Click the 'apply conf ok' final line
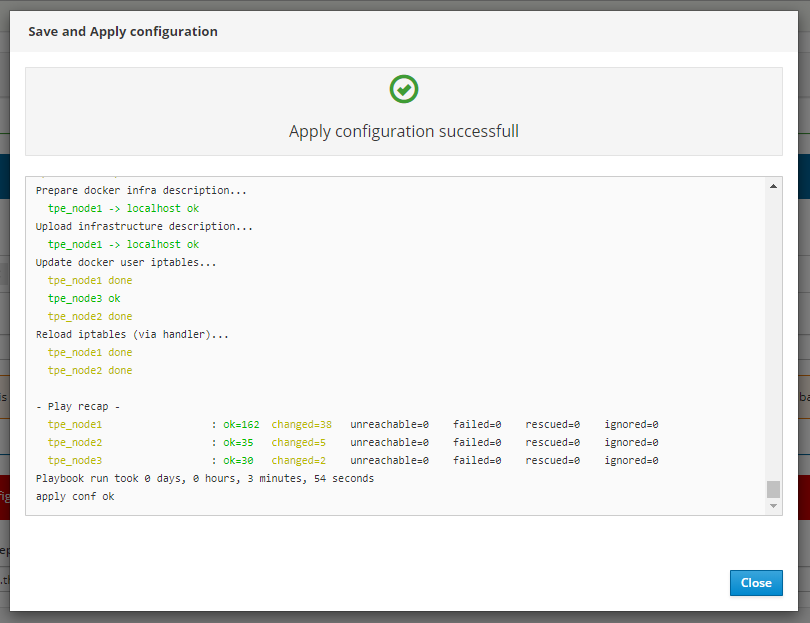This screenshot has height=623, width=810. [x=75, y=496]
